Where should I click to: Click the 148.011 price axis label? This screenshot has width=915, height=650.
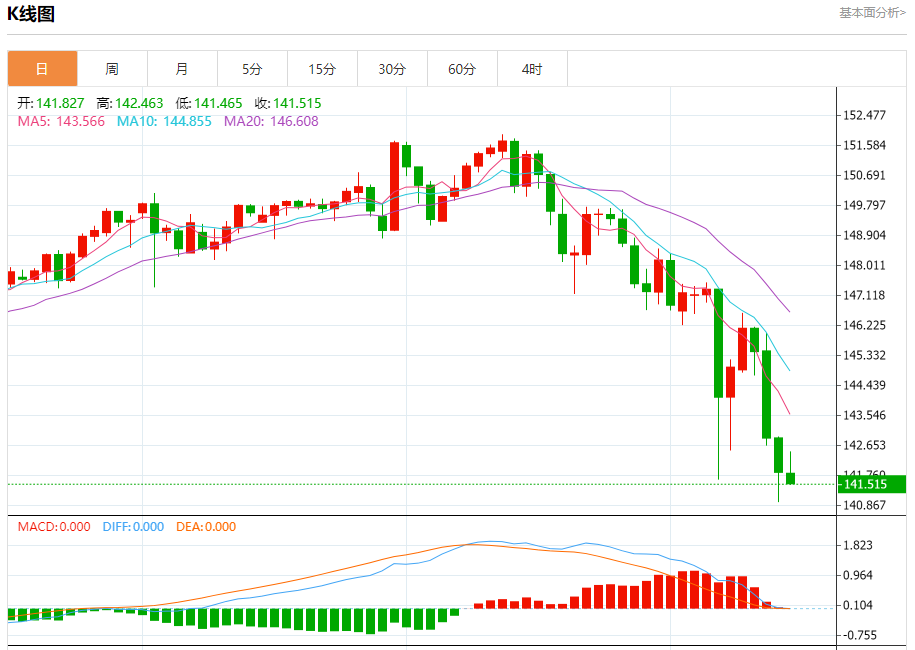pos(864,265)
